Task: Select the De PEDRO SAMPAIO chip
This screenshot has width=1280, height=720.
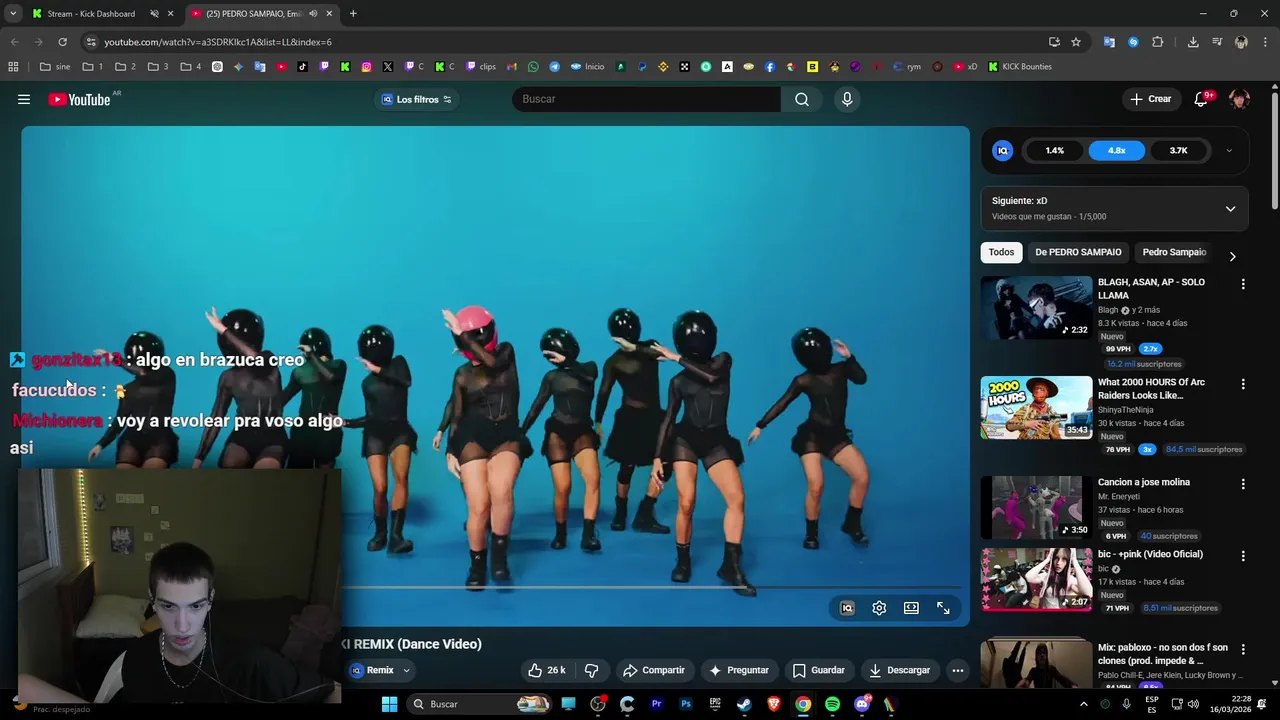Action: click(x=1078, y=252)
